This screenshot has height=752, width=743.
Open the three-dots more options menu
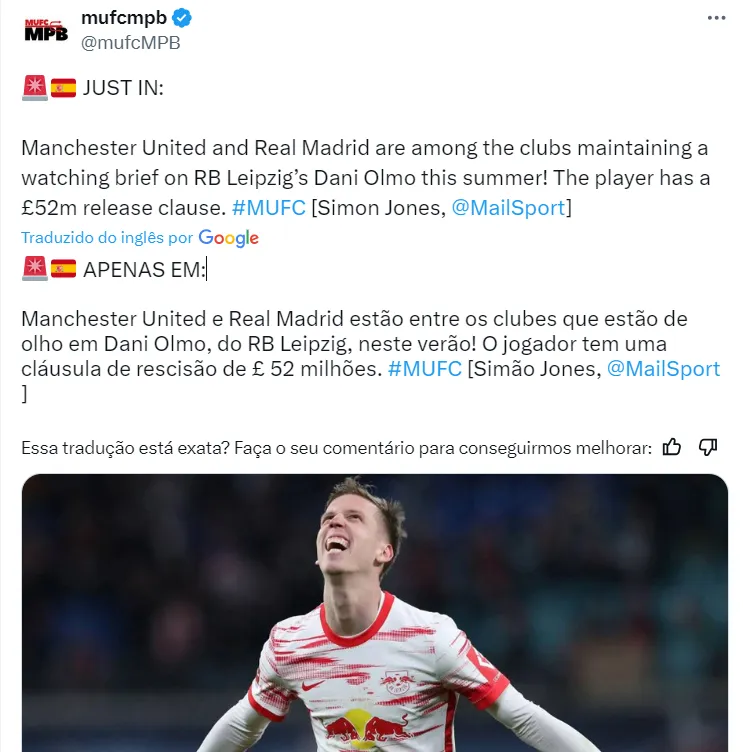[716, 18]
